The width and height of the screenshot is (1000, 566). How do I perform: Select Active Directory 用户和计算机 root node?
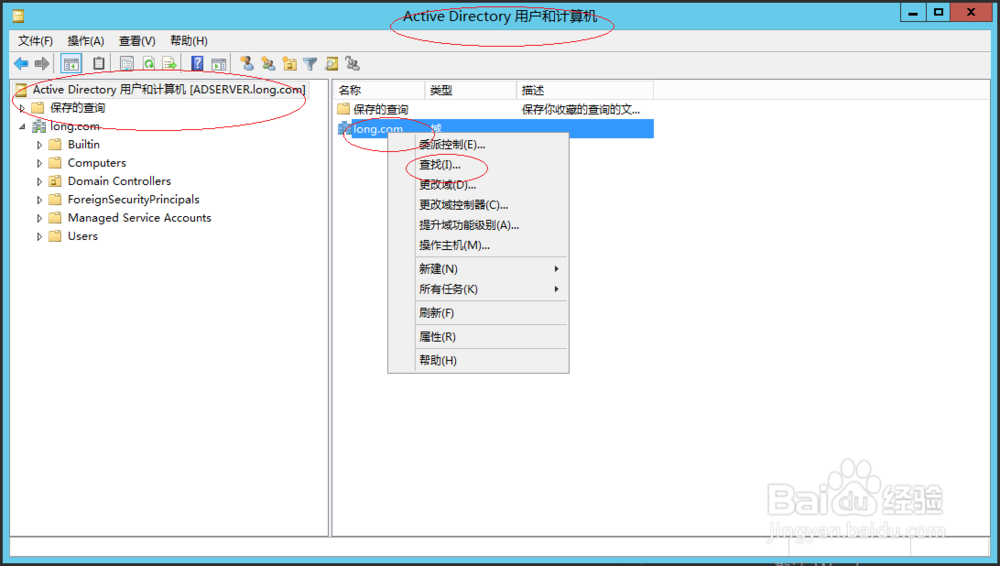pos(169,89)
